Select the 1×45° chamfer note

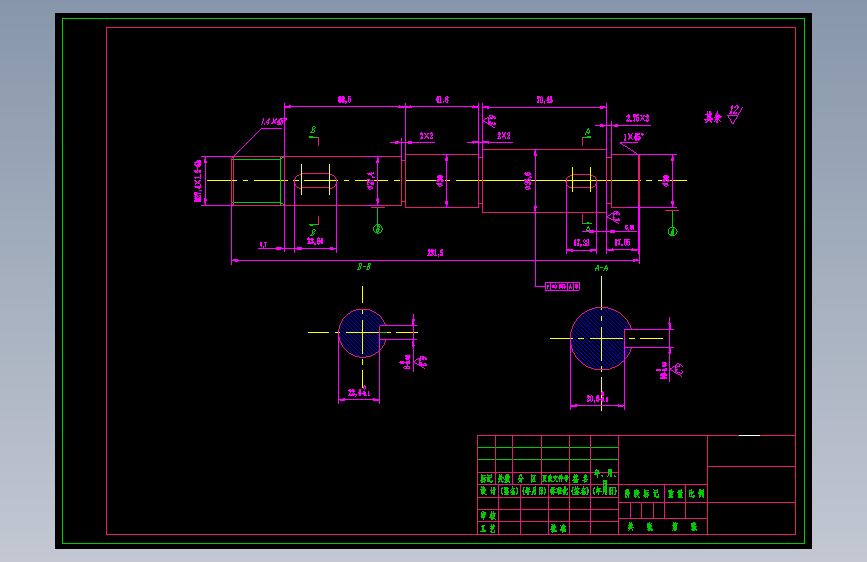(x=634, y=137)
